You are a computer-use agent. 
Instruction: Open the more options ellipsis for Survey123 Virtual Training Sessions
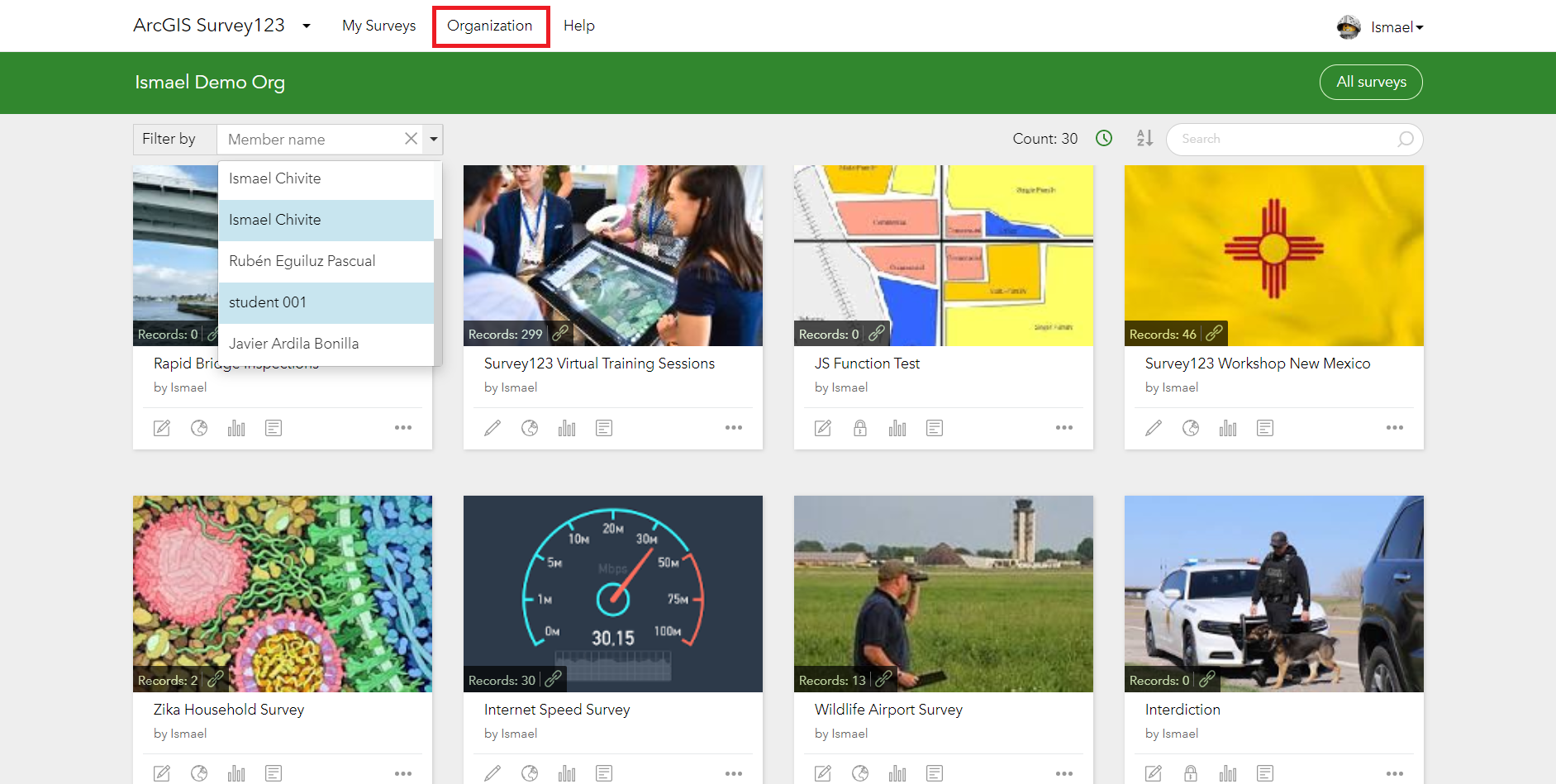pyautogui.click(x=734, y=428)
